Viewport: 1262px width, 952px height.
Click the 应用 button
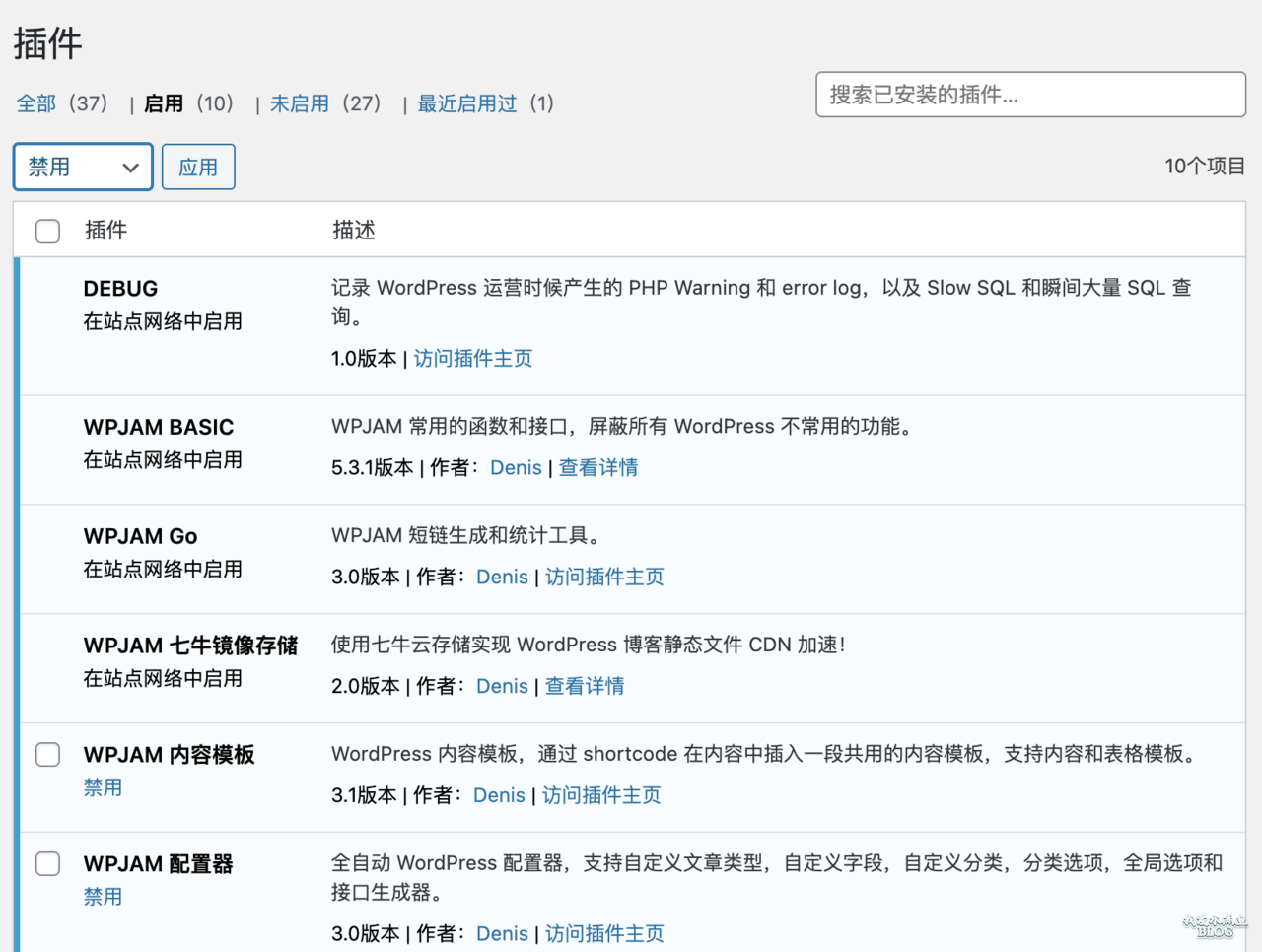(x=198, y=167)
